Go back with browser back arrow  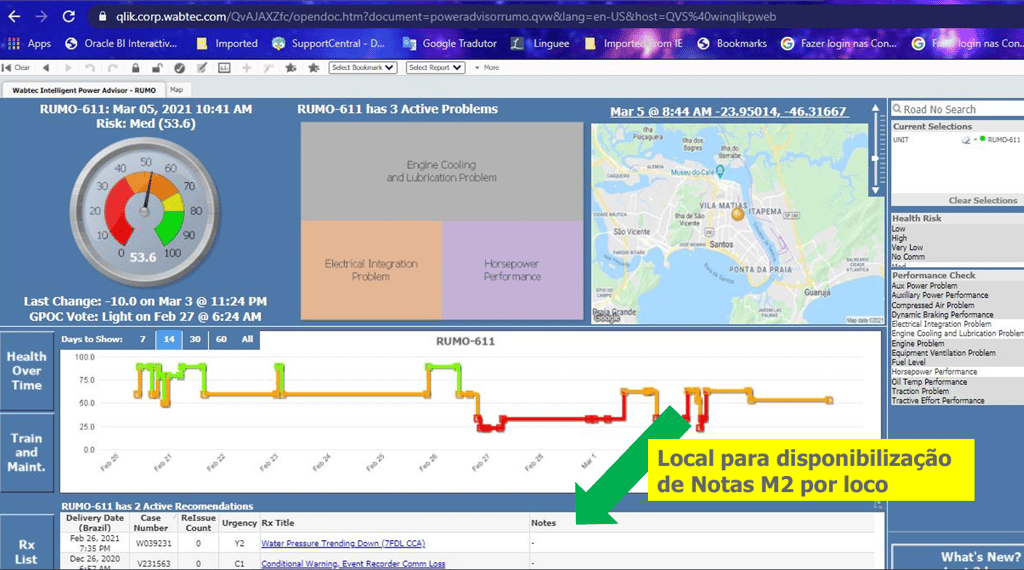pyautogui.click(x=14, y=16)
